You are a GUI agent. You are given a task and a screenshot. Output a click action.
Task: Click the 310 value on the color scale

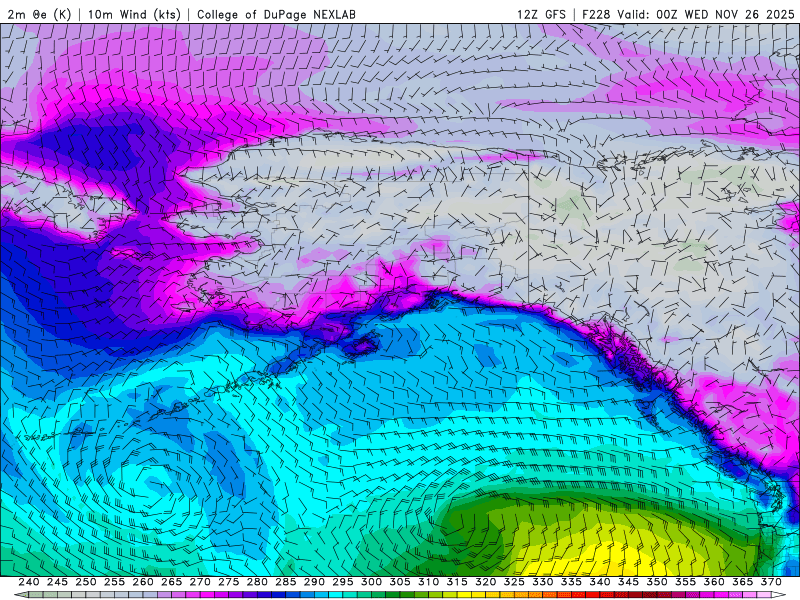point(429,582)
